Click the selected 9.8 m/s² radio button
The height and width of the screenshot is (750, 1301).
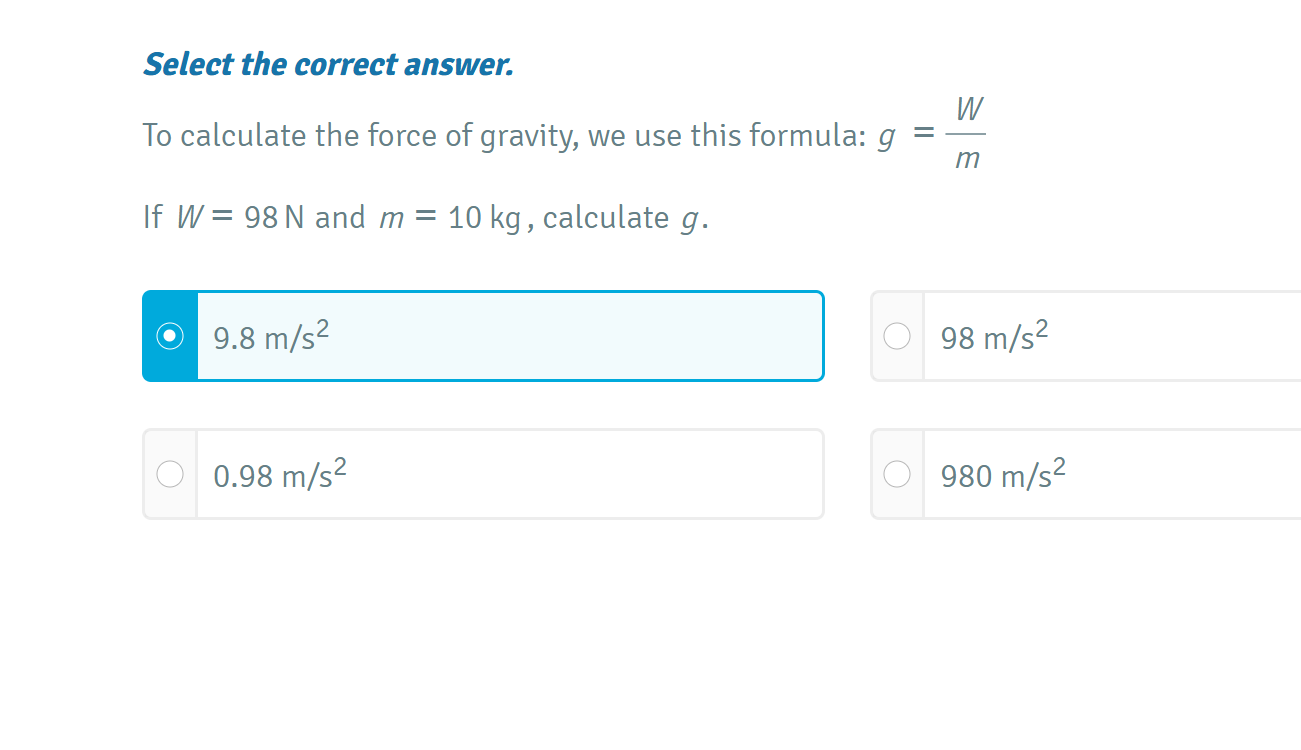tap(170, 337)
